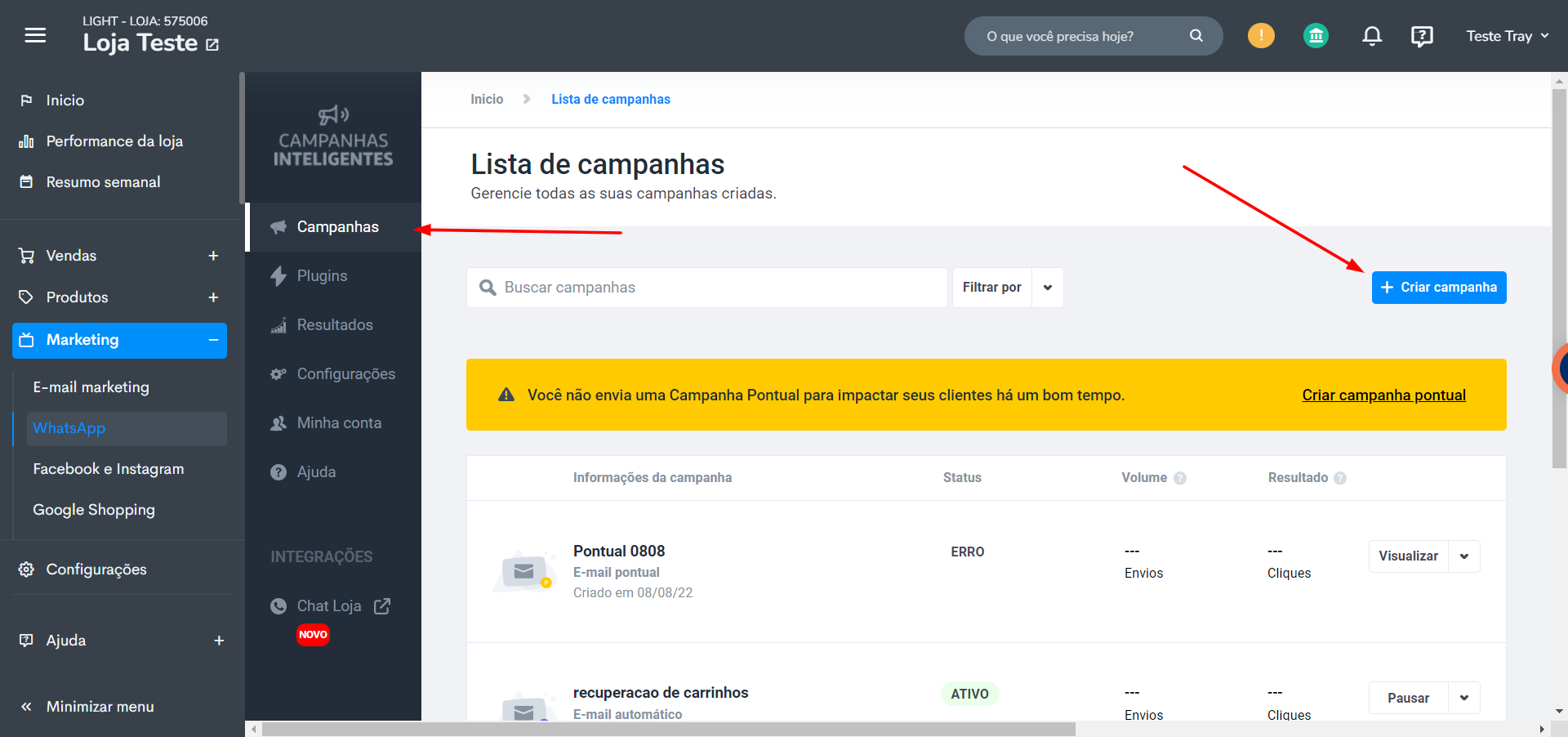Expand the Produtos menu plus

213,297
